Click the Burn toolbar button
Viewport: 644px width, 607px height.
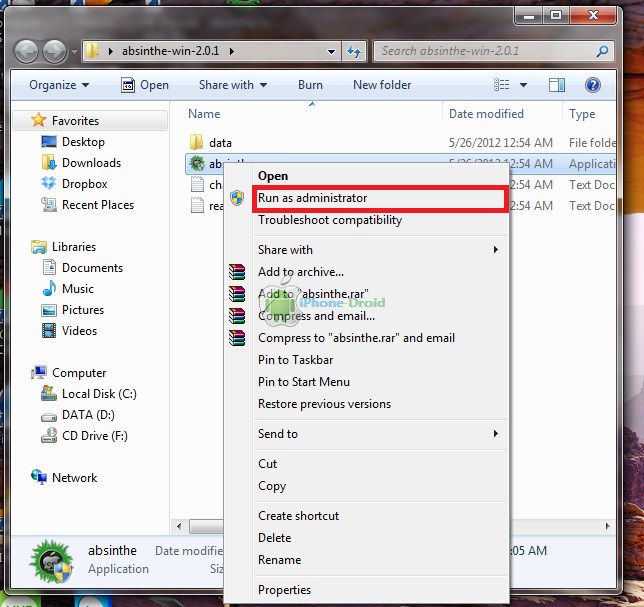310,85
